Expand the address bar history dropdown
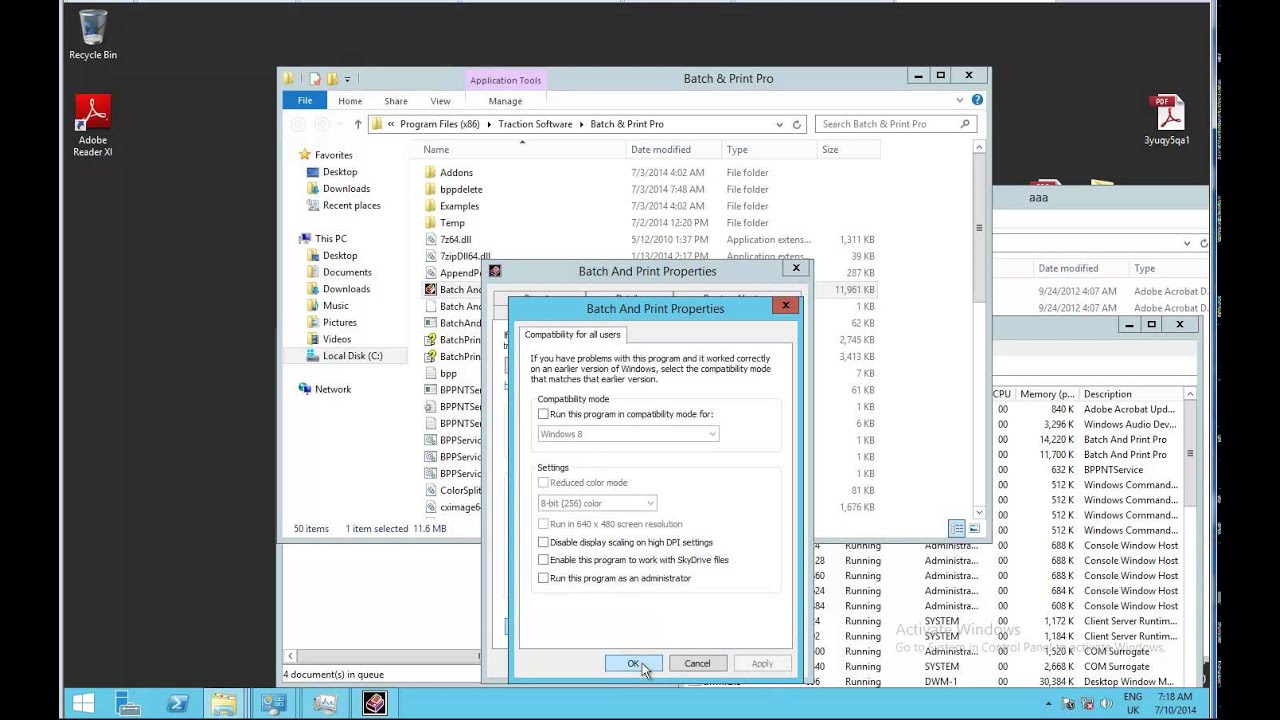Screen dimensions: 1280x720 (x=779, y=124)
